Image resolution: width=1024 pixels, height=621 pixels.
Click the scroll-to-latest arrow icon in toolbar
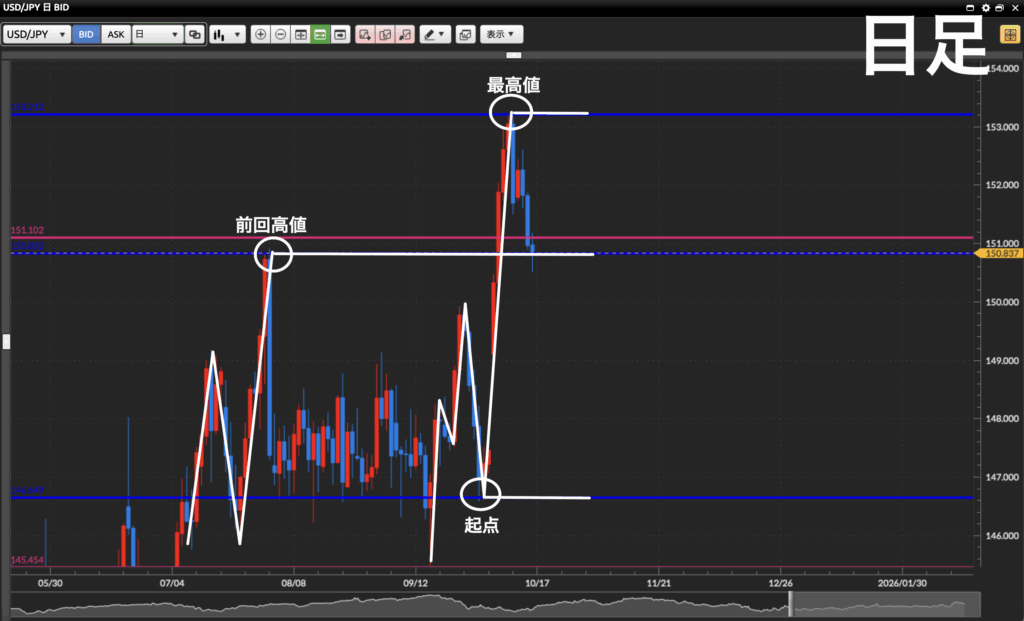340,34
